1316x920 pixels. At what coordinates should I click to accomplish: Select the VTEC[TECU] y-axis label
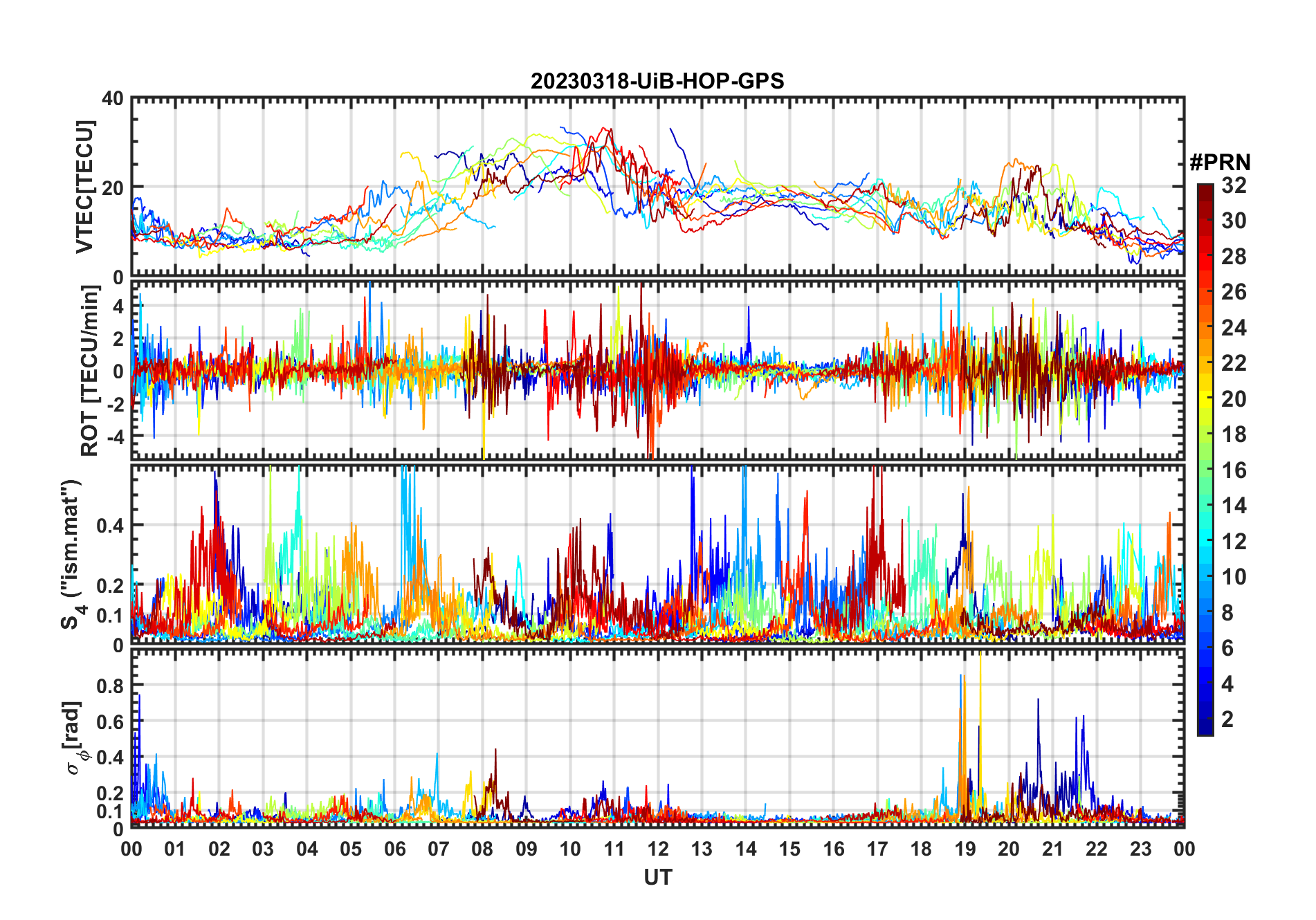pos(84,187)
